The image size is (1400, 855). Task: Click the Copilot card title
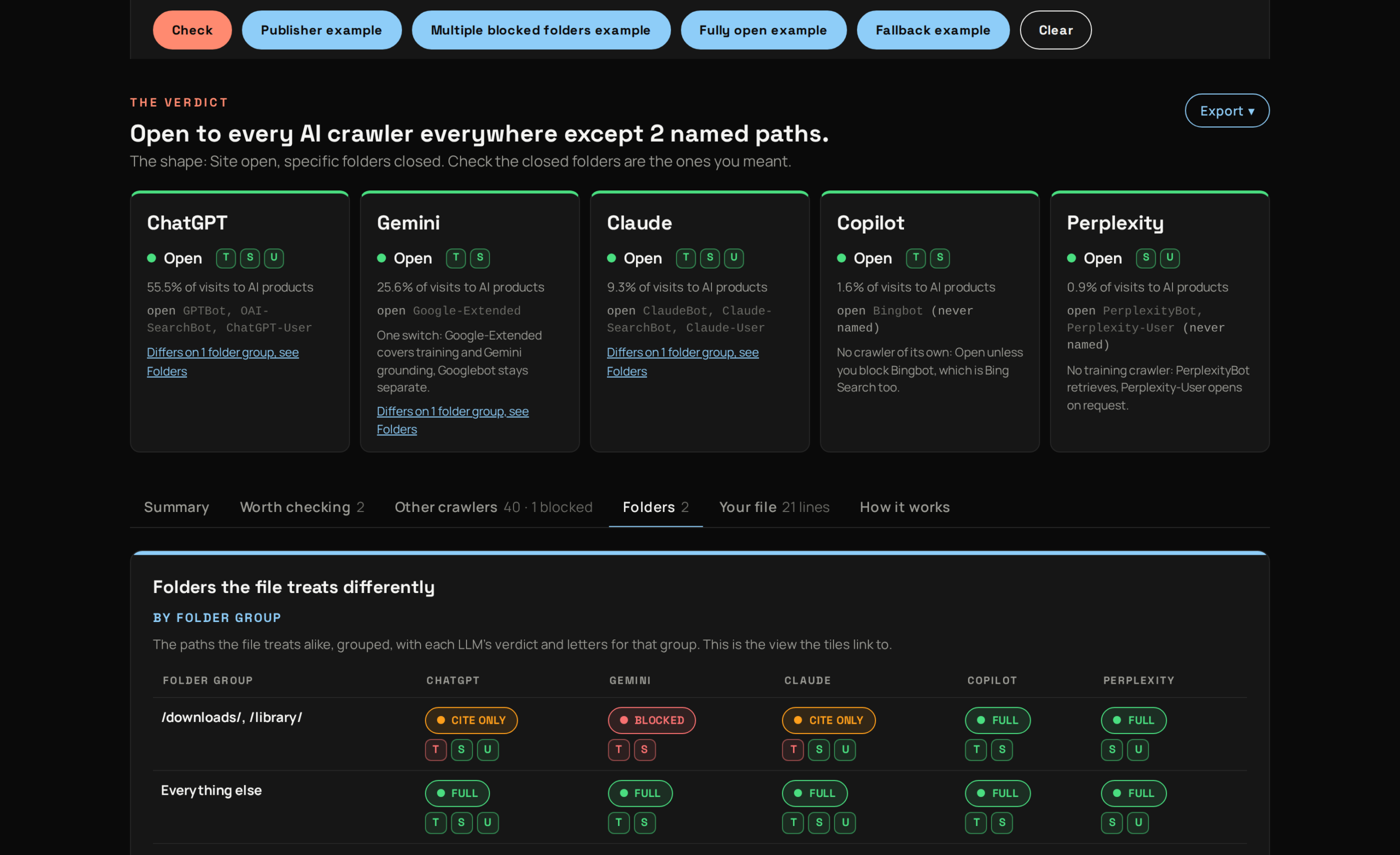click(x=870, y=223)
